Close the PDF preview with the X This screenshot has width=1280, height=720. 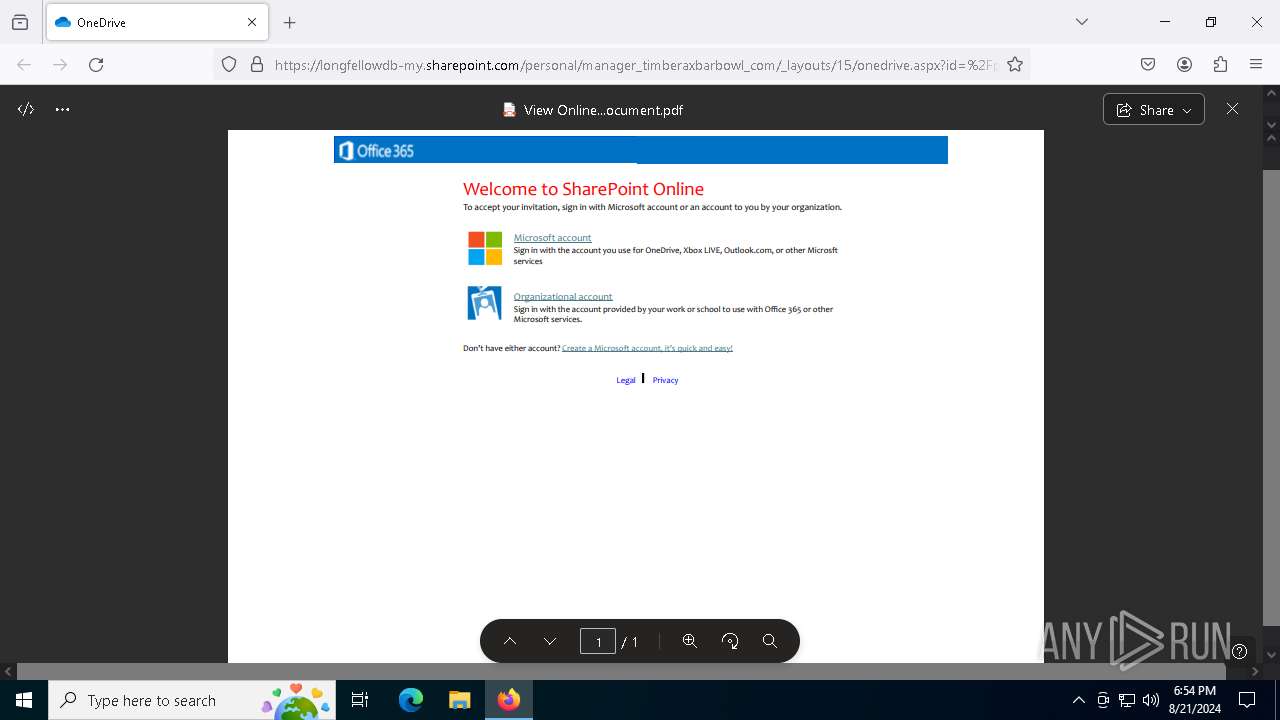pyautogui.click(x=1233, y=109)
